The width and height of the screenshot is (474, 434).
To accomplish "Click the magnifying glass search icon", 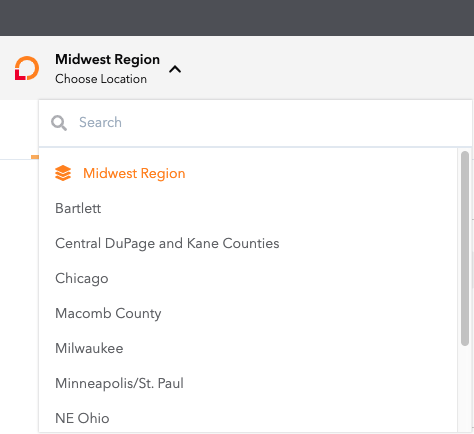I will click(59, 123).
